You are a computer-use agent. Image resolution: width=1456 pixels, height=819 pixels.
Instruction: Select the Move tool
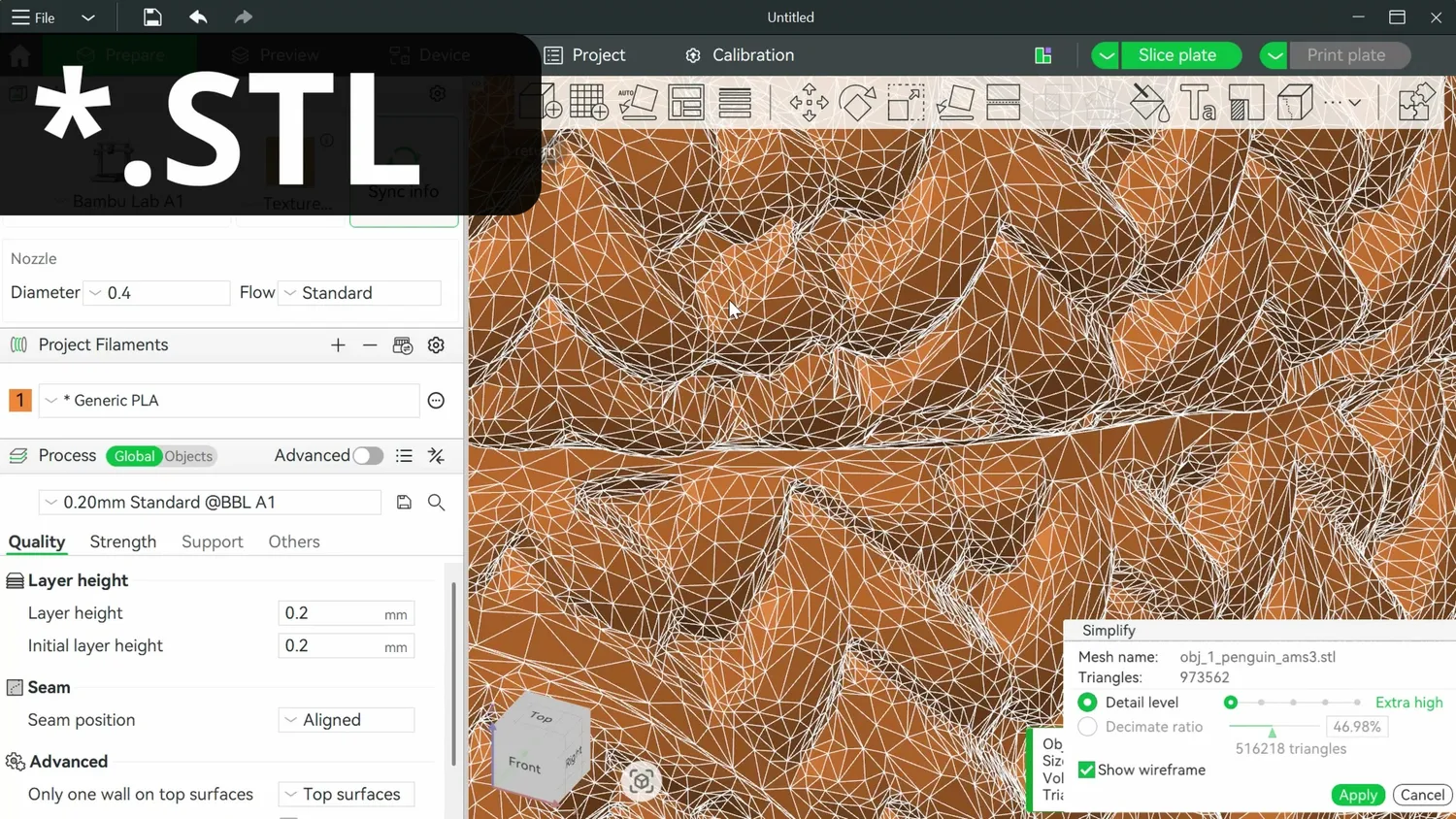pyautogui.click(x=809, y=102)
